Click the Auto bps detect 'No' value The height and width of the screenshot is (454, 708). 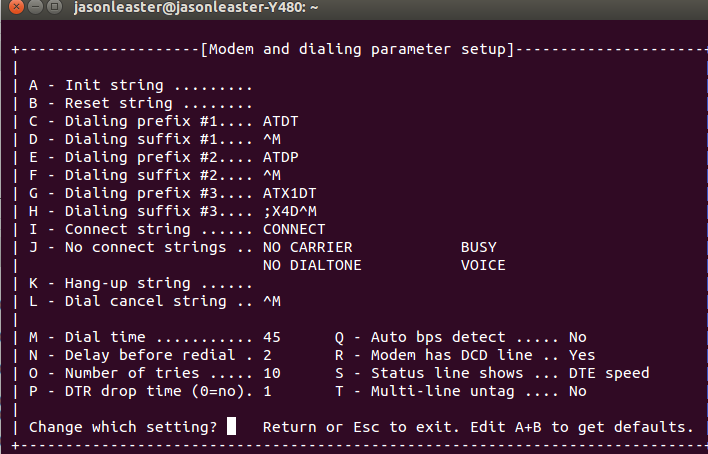tap(577, 337)
